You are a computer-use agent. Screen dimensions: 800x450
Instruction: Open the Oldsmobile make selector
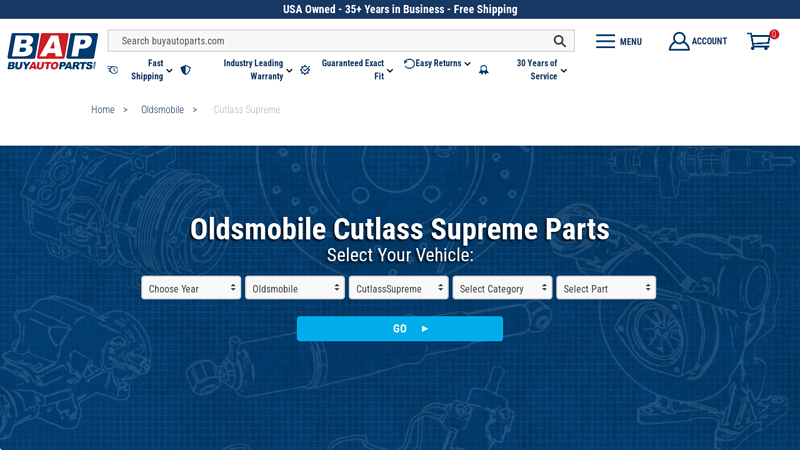pyautogui.click(x=295, y=288)
